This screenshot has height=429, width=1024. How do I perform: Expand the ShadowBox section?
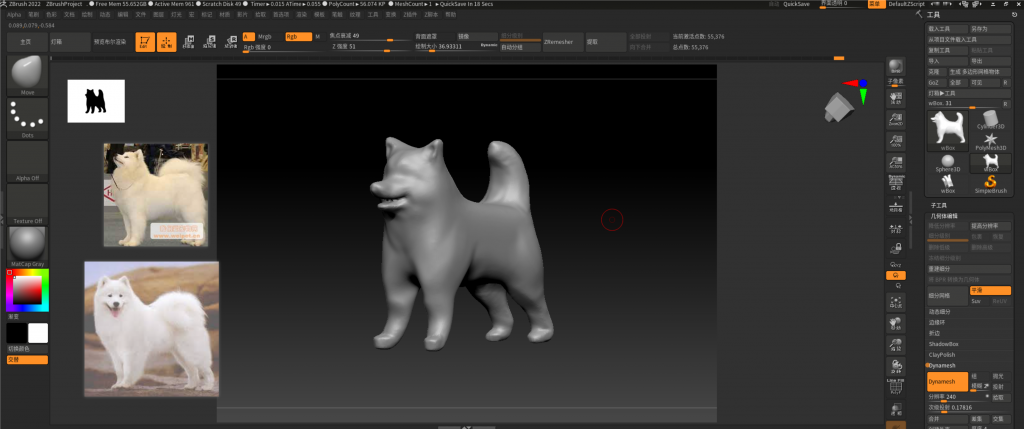[x=943, y=343]
